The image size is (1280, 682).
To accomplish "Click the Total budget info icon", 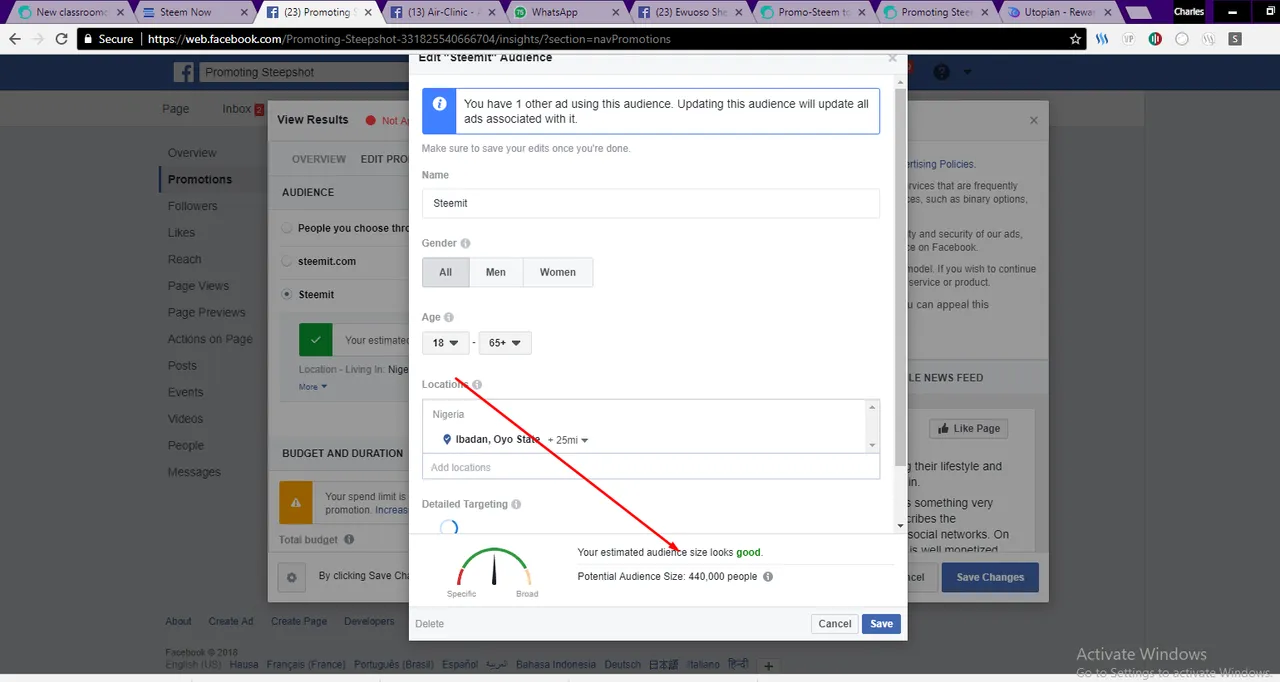I will click(x=349, y=539).
